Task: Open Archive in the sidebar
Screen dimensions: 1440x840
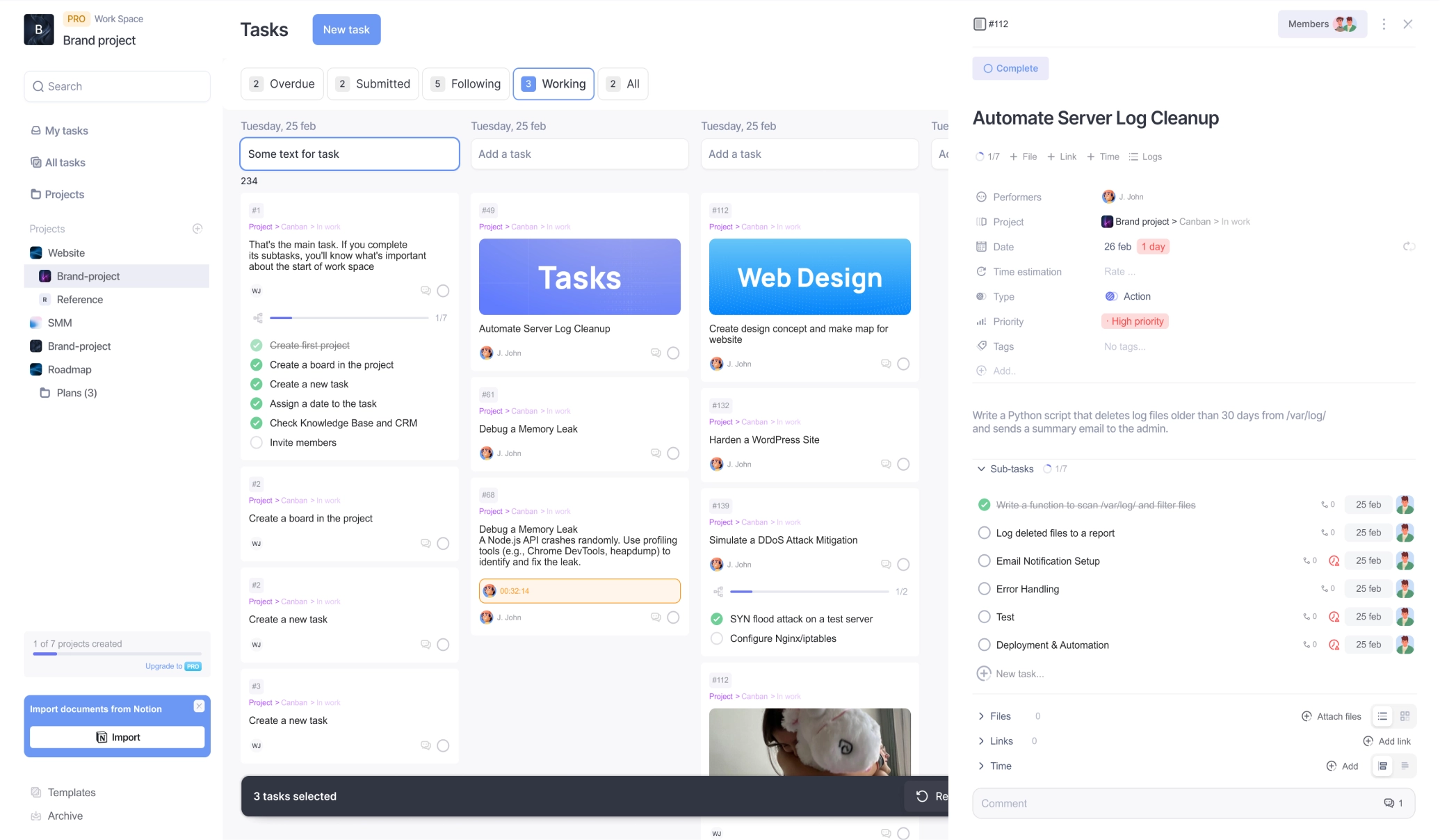Action: point(65,816)
